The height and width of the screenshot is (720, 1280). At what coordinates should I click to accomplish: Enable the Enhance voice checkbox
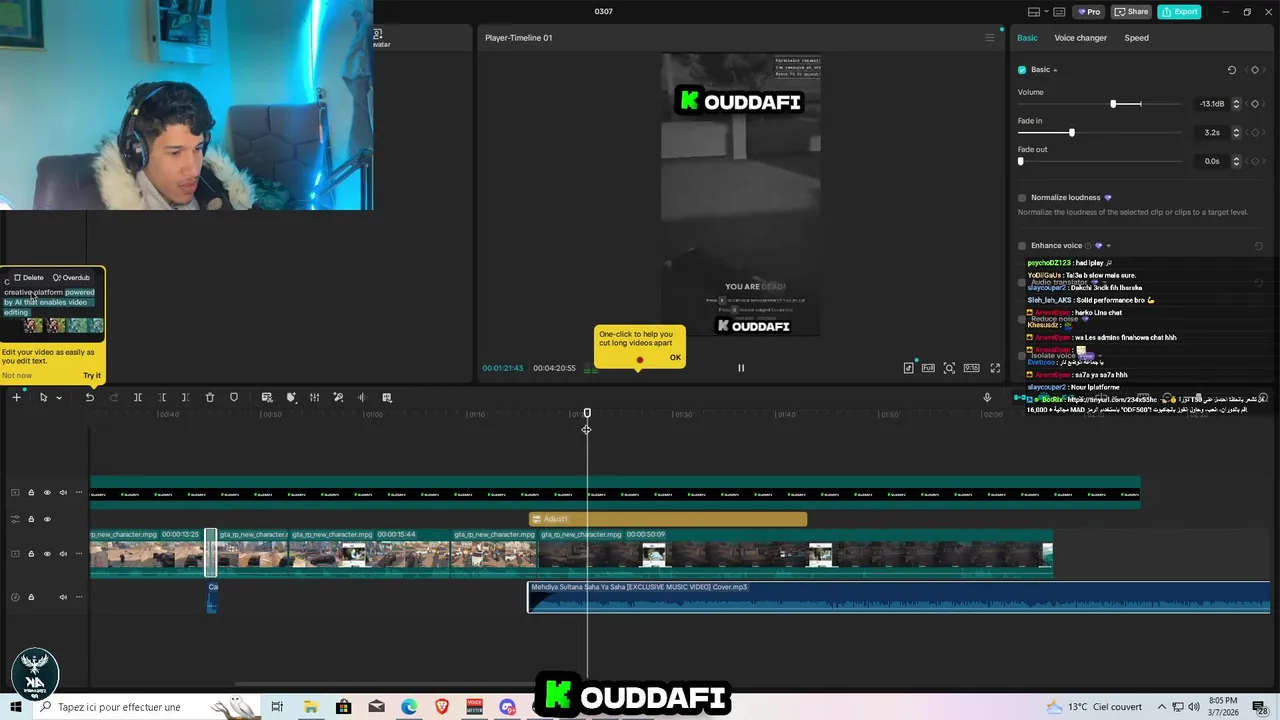tap(1022, 246)
